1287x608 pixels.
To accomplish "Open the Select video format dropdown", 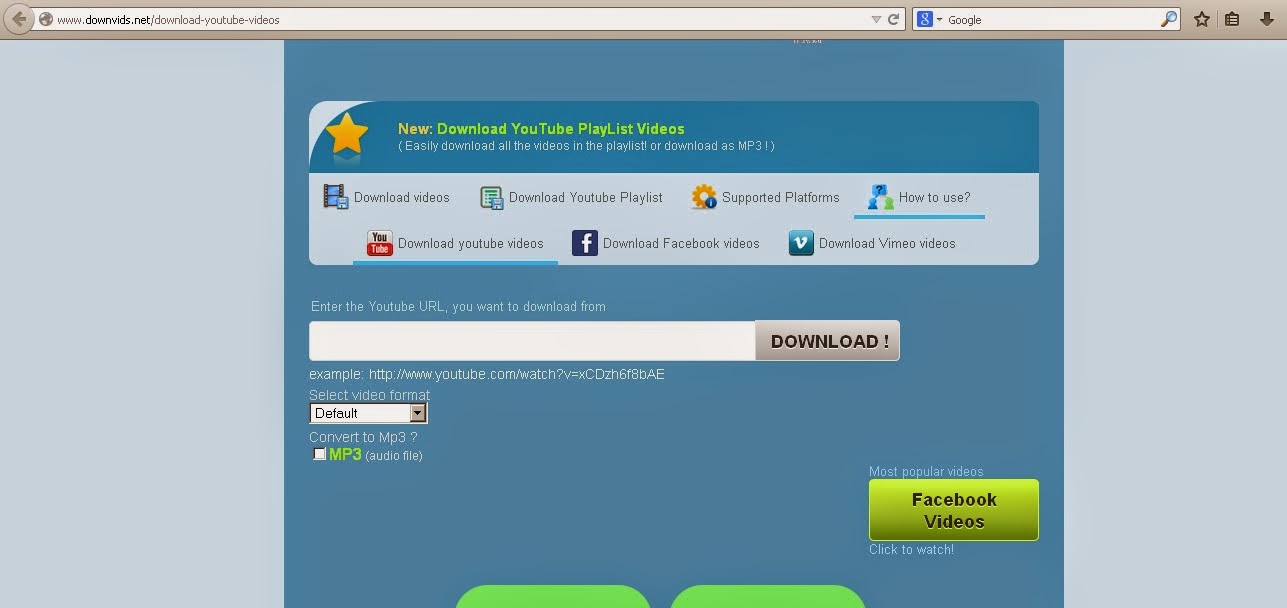I will pos(369,413).
